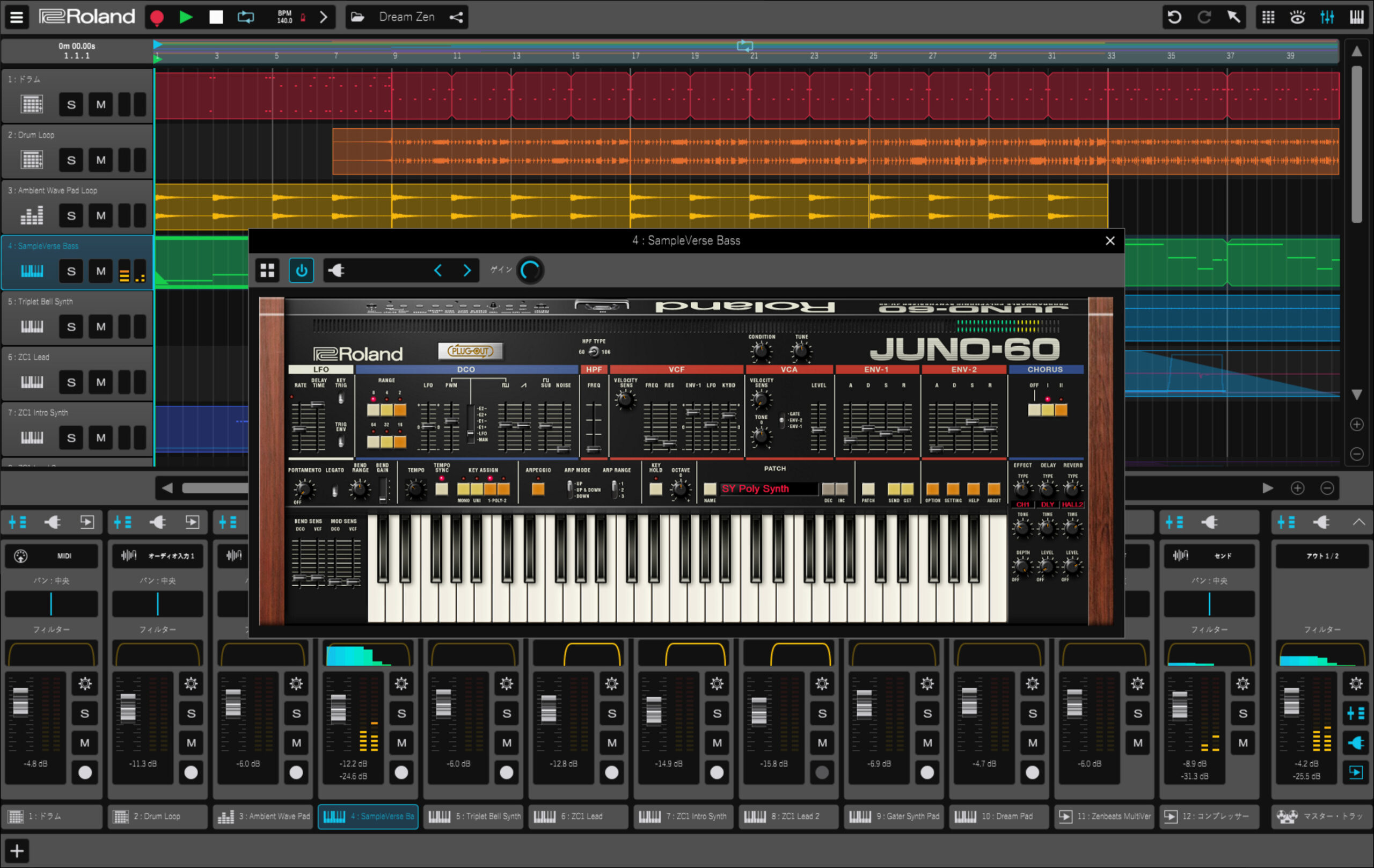1374x868 pixels.
Task: Open project folder icon beside Dream Zen
Action: (357, 17)
